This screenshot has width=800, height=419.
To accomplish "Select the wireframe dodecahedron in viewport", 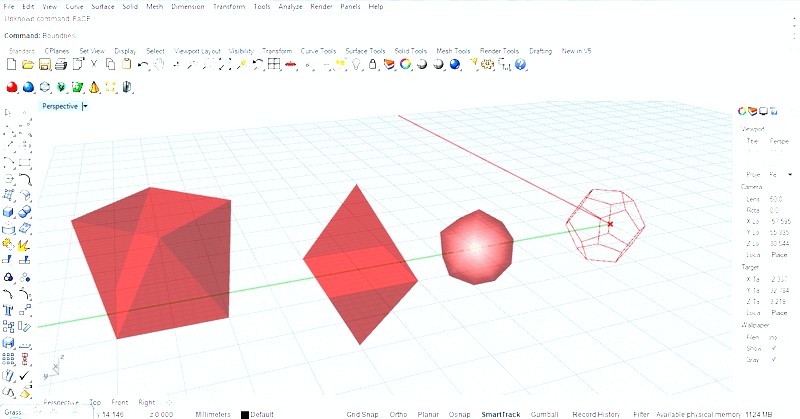I will click(x=607, y=225).
